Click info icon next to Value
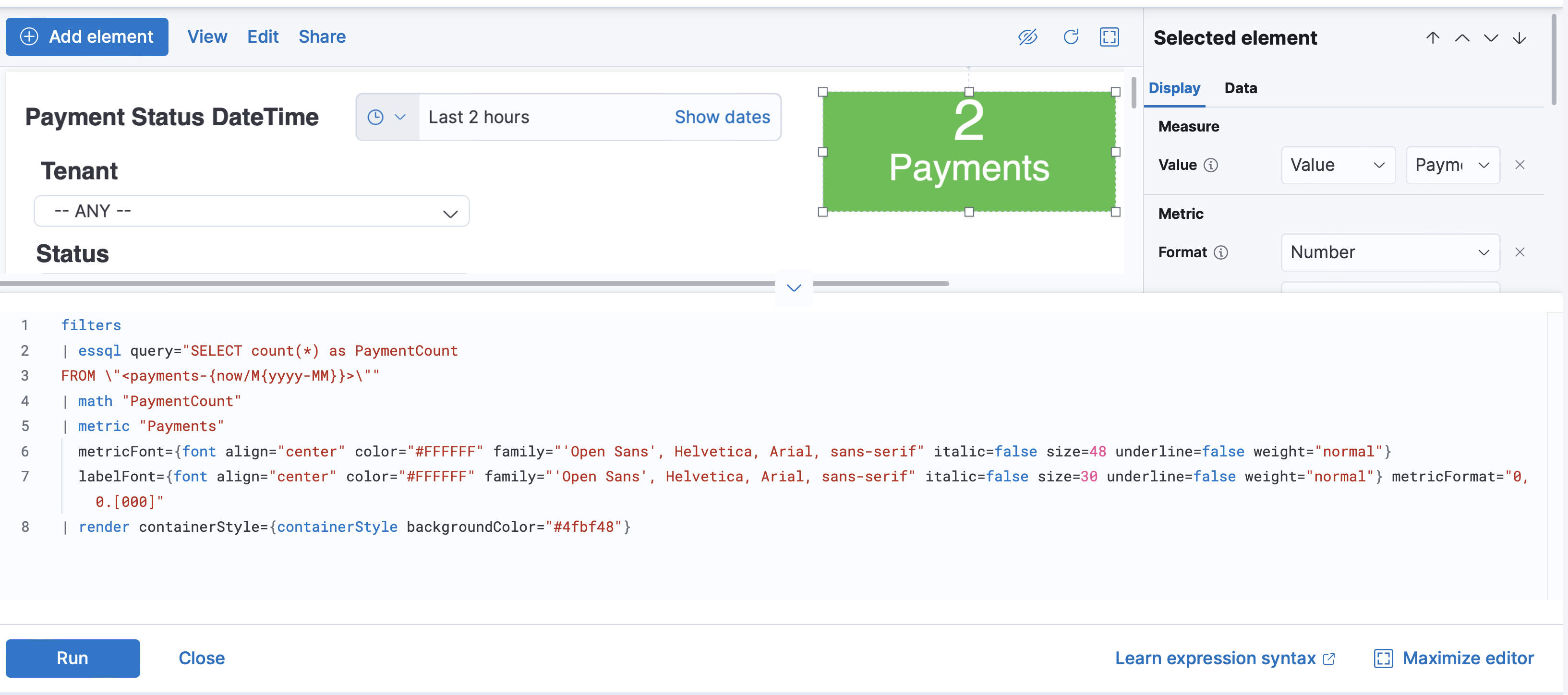Viewport: 1568px width, 695px height. pyautogui.click(x=1211, y=166)
